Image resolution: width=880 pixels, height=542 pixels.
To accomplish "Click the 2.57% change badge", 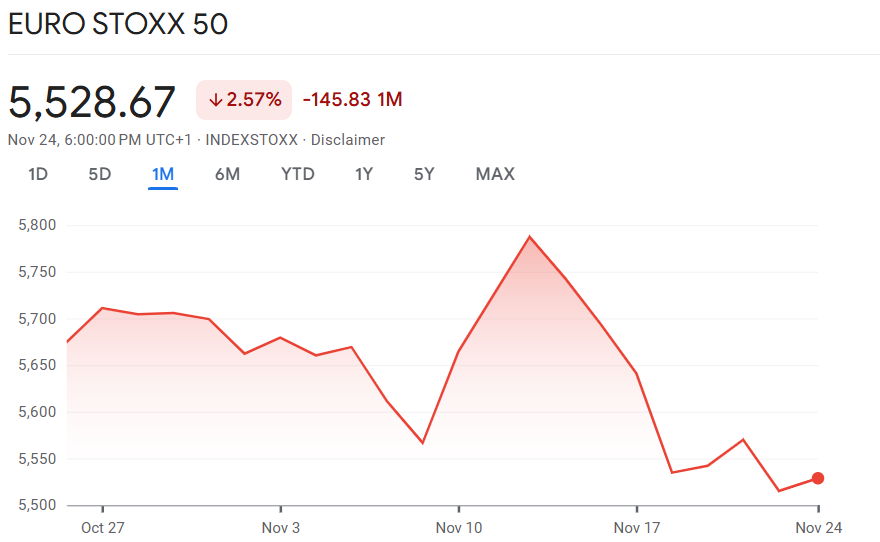I will [244, 100].
